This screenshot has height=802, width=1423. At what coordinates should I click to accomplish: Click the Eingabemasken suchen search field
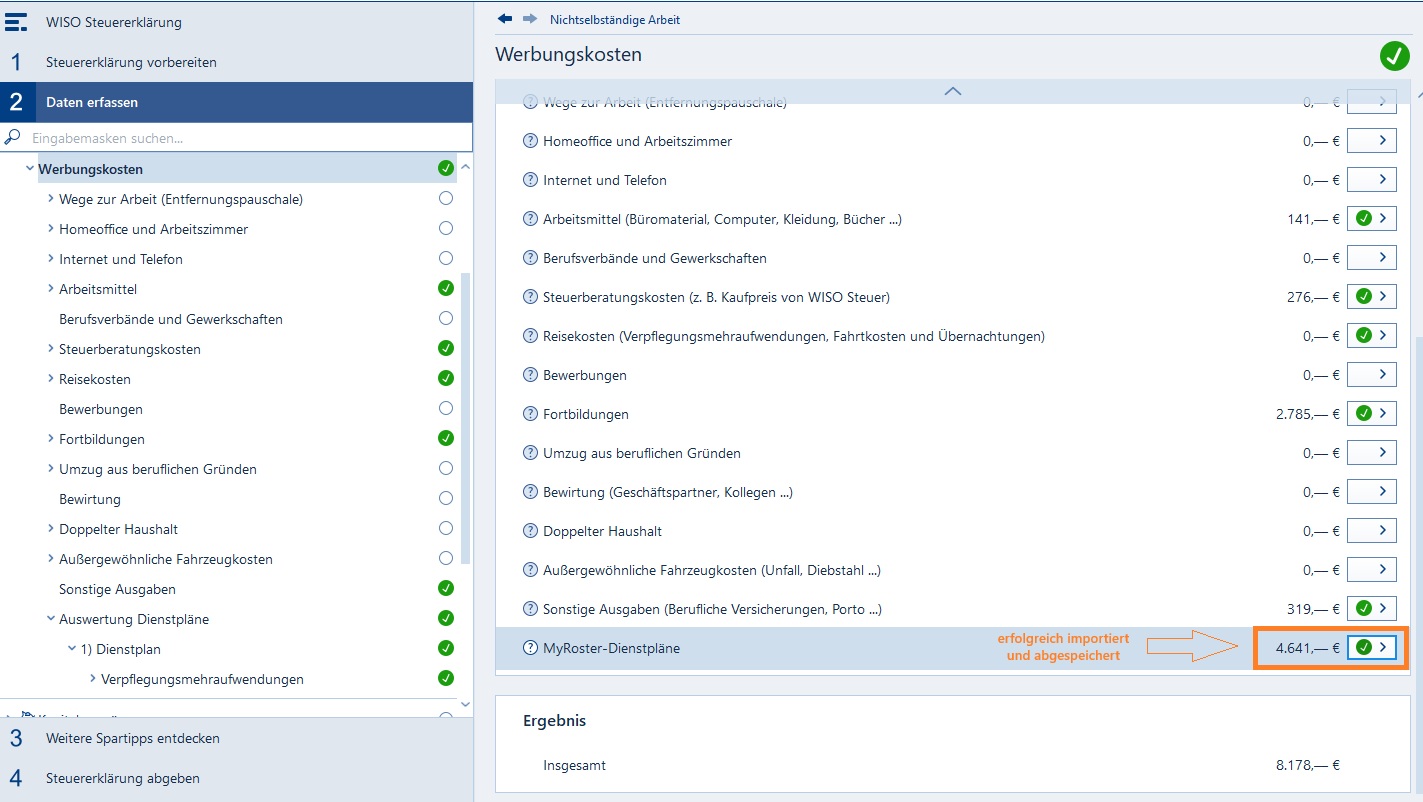236,138
